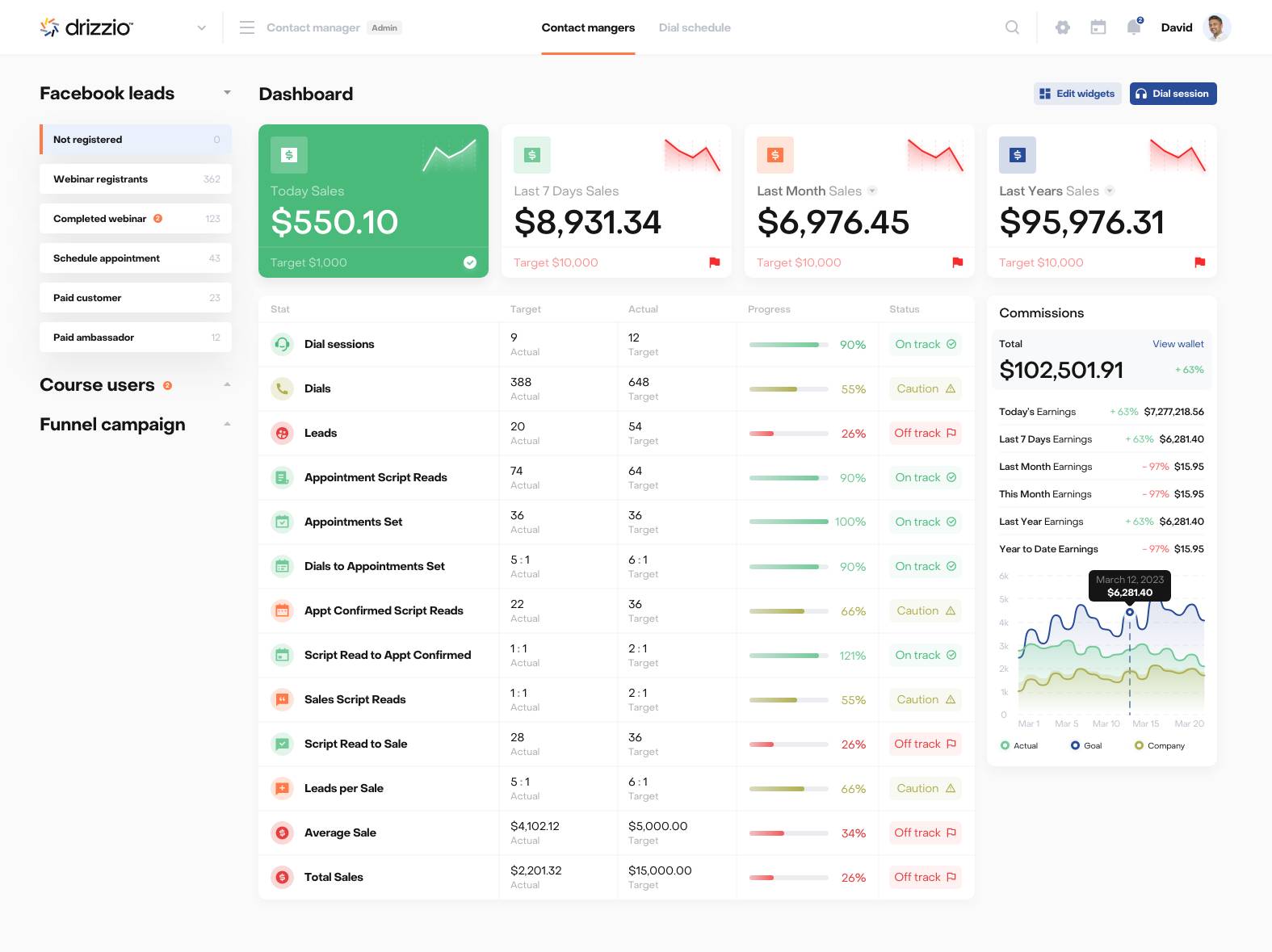Click David's profile avatar
Image resolution: width=1272 pixels, height=952 pixels.
pyautogui.click(x=1216, y=27)
